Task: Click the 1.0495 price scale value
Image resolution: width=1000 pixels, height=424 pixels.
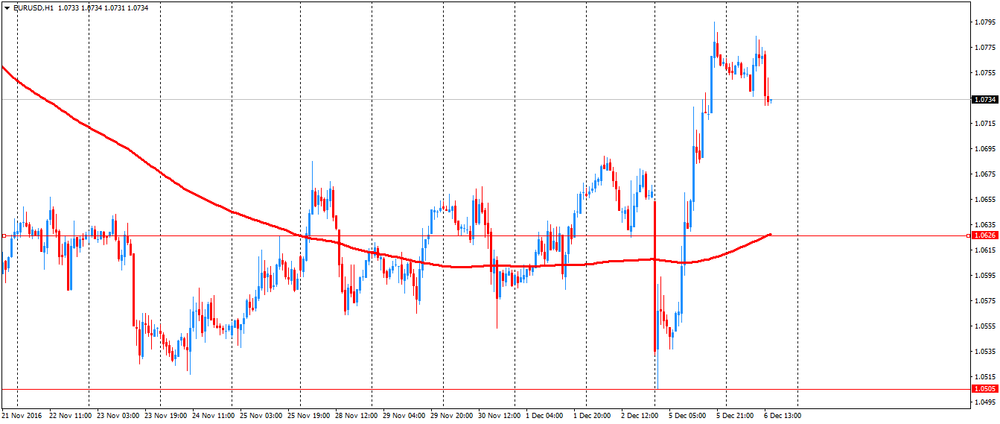Action: (983, 402)
